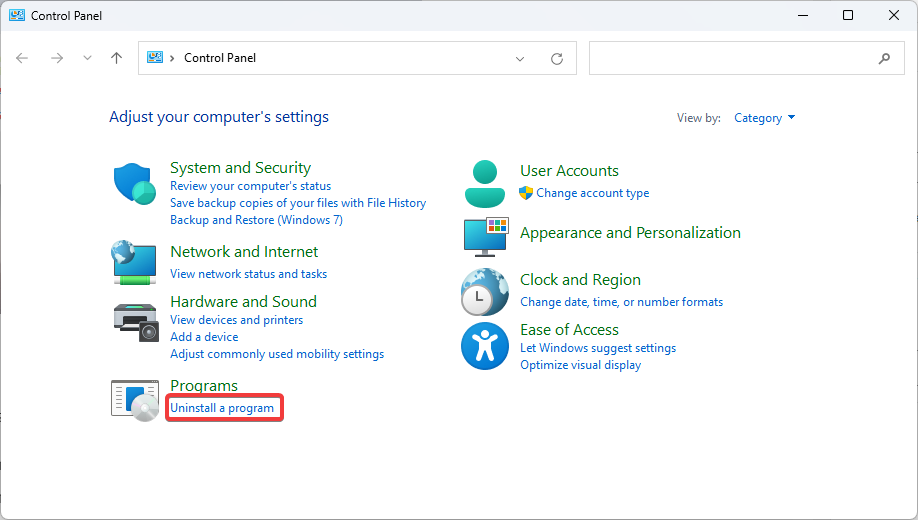Minimize the Control Panel window
This screenshot has height=520, width=918.
click(x=803, y=15)
